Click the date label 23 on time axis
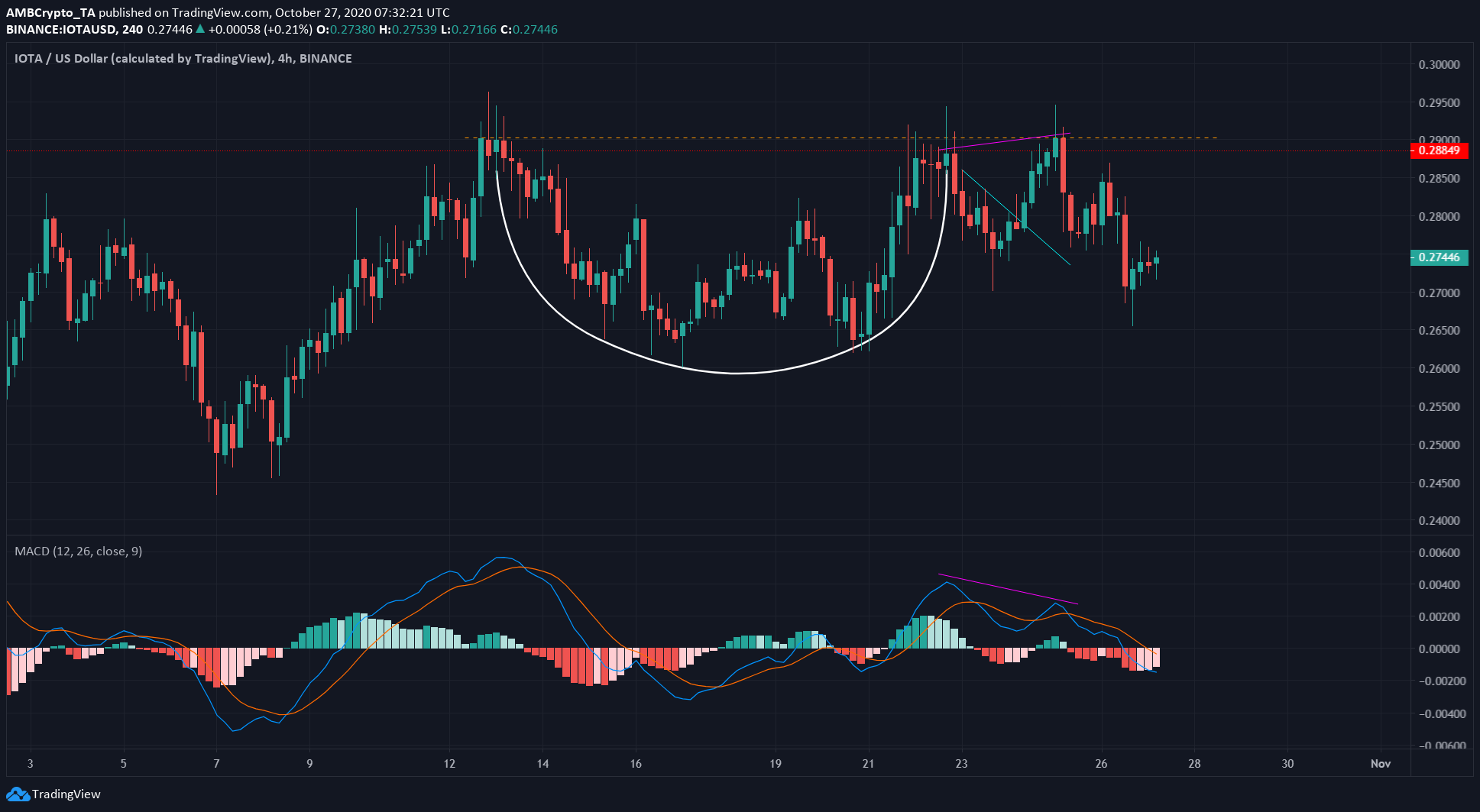This screenshot has width=1480, height=812. point(961,764)
